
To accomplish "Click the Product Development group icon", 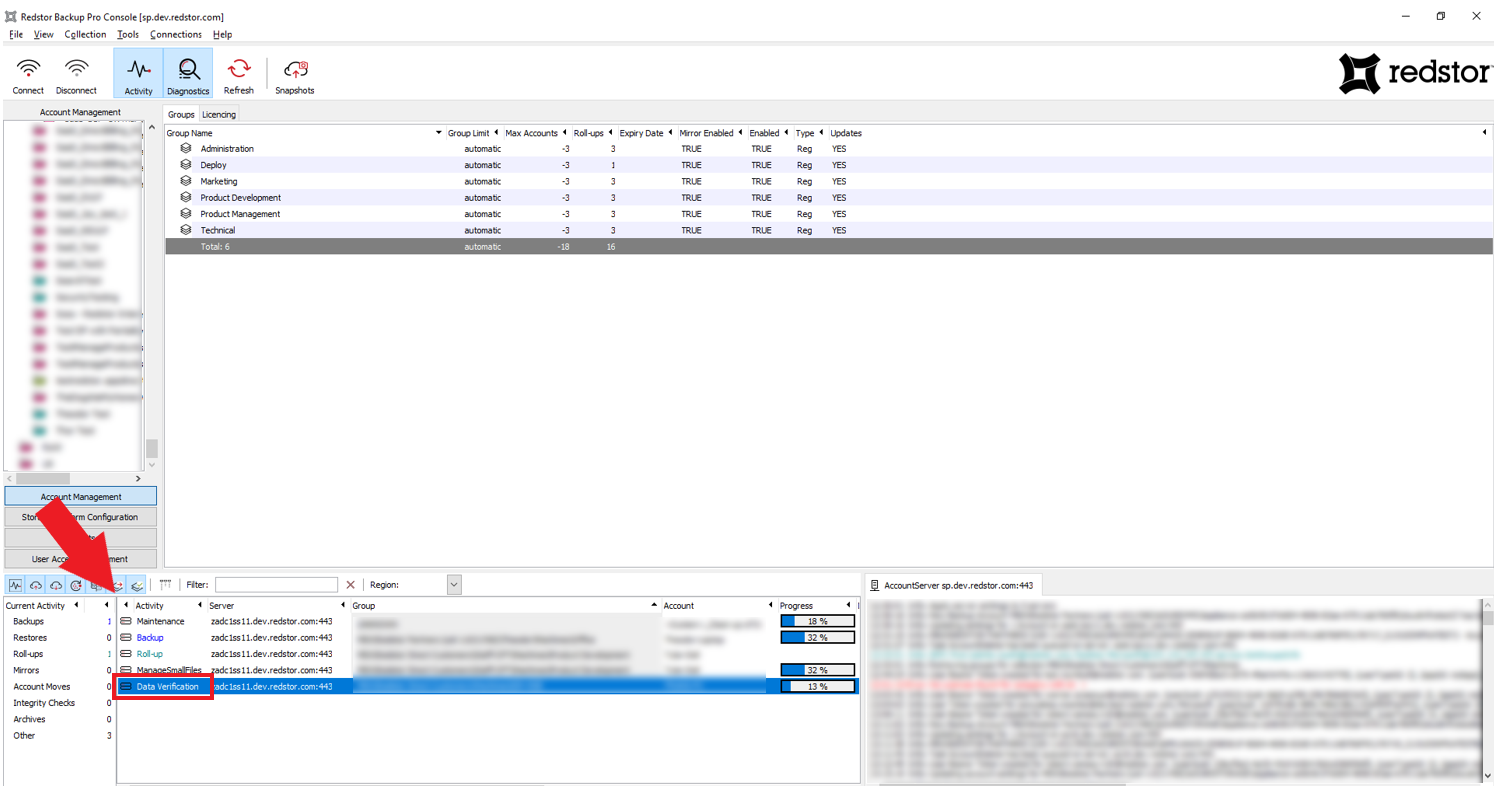I will [186, 197].
